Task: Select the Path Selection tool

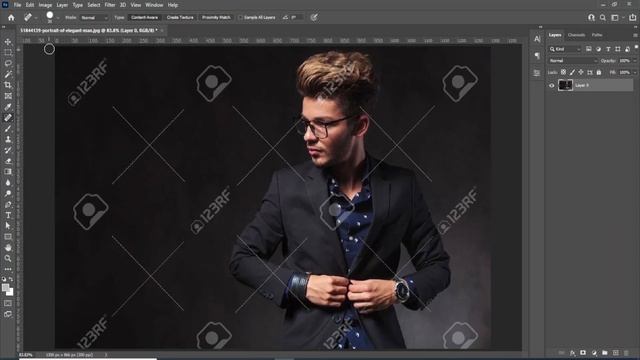Action: click(x=8, y=226)
